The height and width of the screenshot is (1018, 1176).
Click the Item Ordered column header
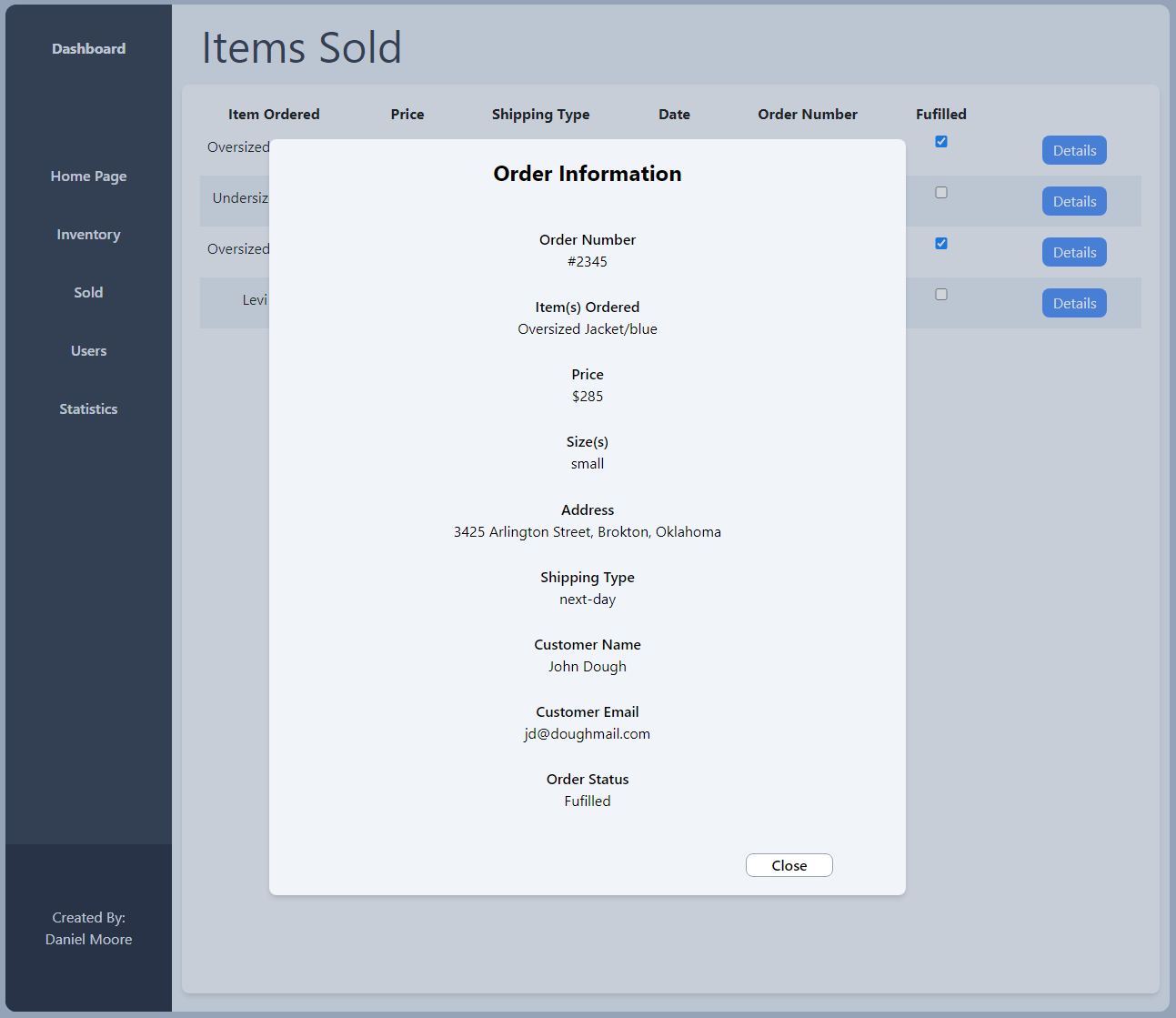click(x=274, y=115)
